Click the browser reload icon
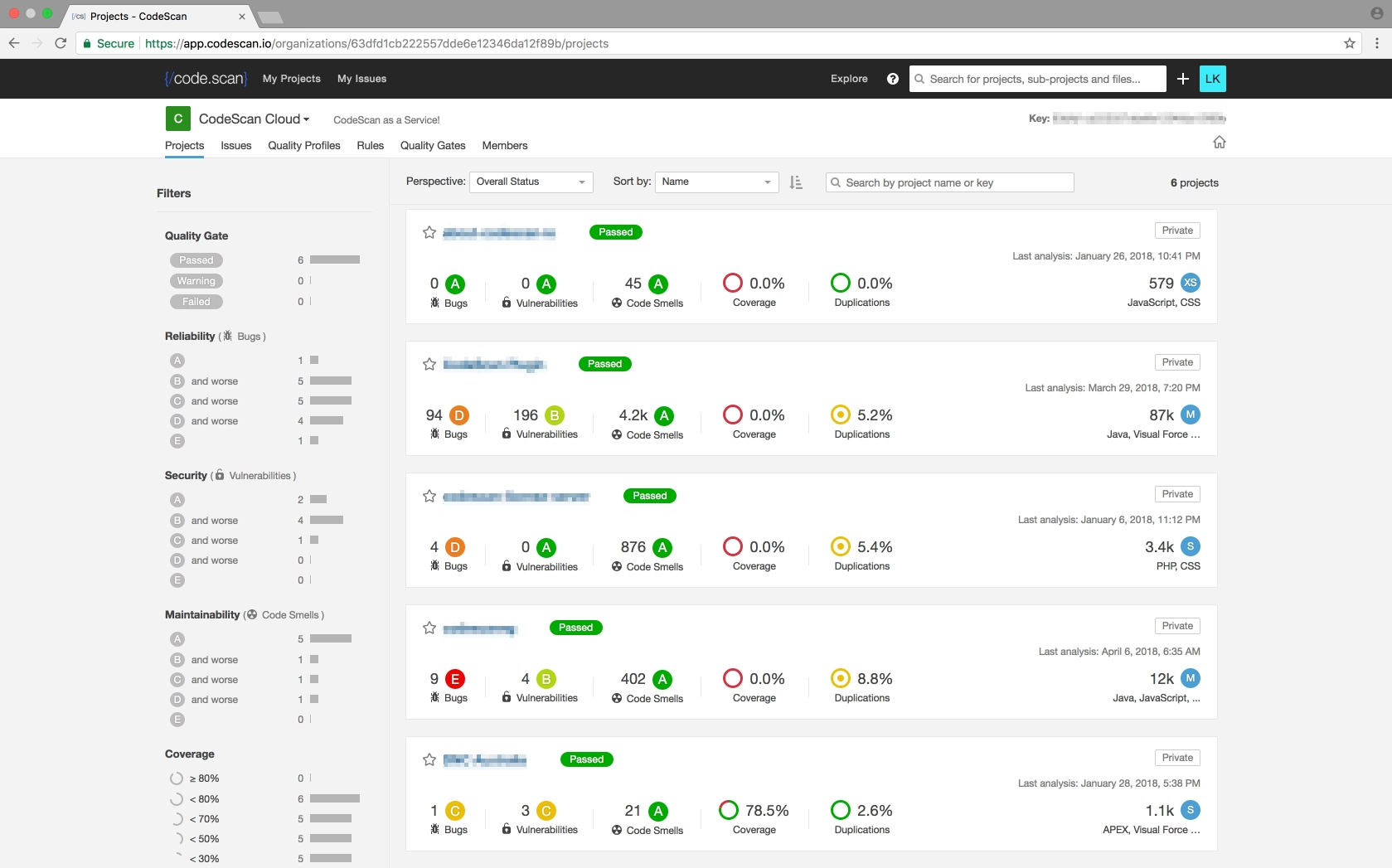This screenshot has width=1392, height=868. 61,43
